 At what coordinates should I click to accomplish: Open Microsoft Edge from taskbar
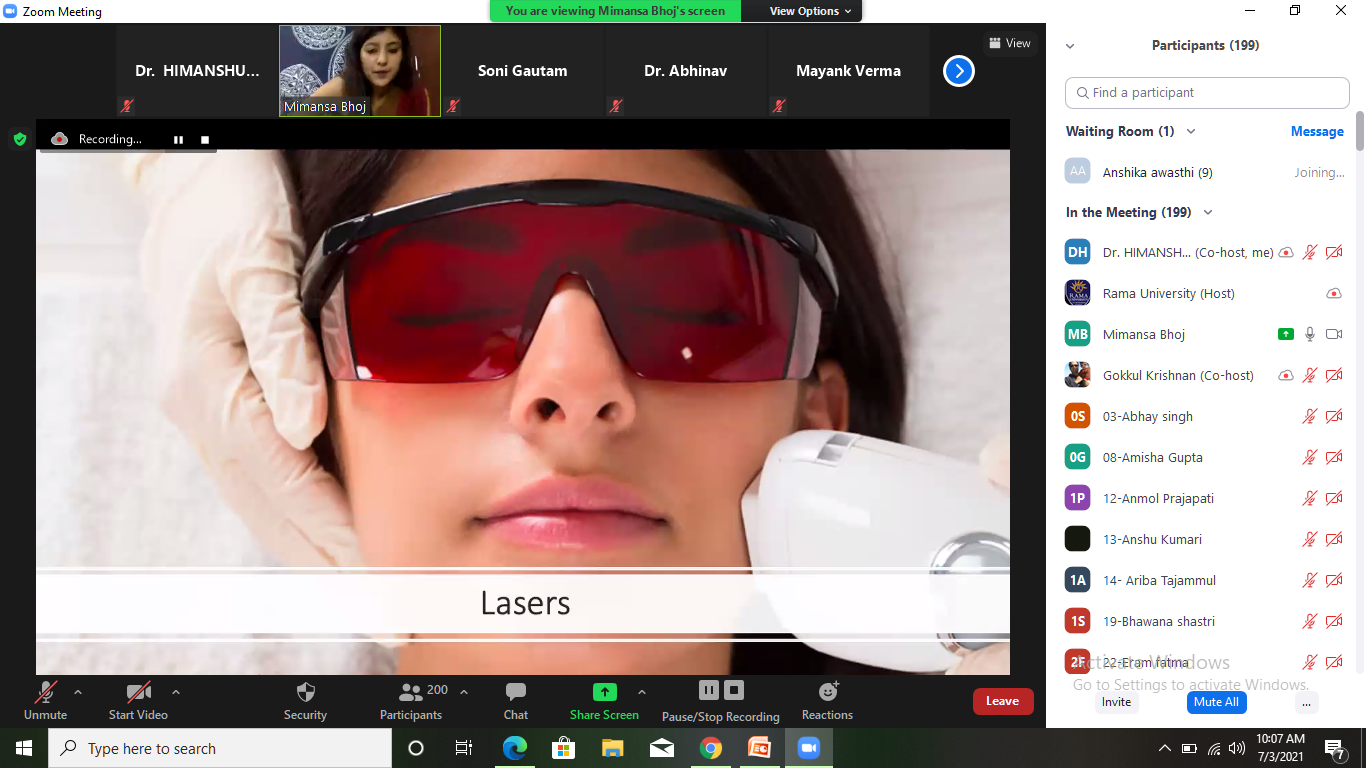click(x=514, y=748)
